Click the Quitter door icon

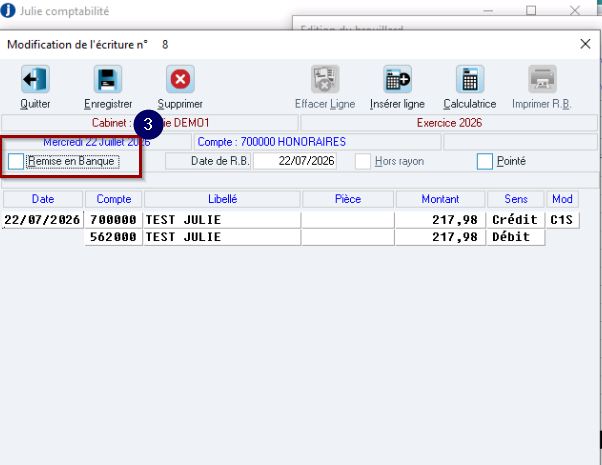pos(35,79)
